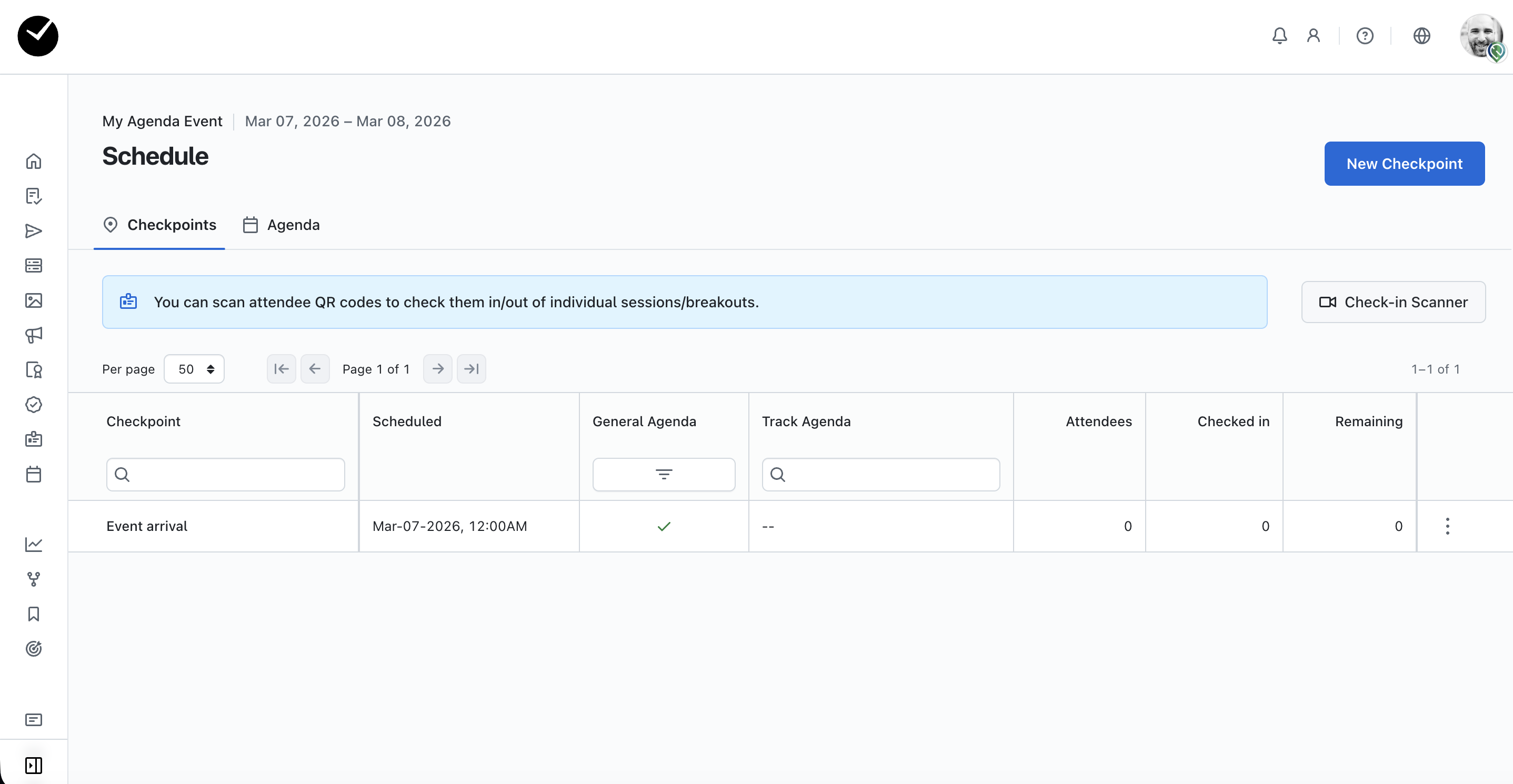The height and width of the screenshot is (784, 1513).
Task: Open the image gallery sidebar icon
Action: (34, 300)
